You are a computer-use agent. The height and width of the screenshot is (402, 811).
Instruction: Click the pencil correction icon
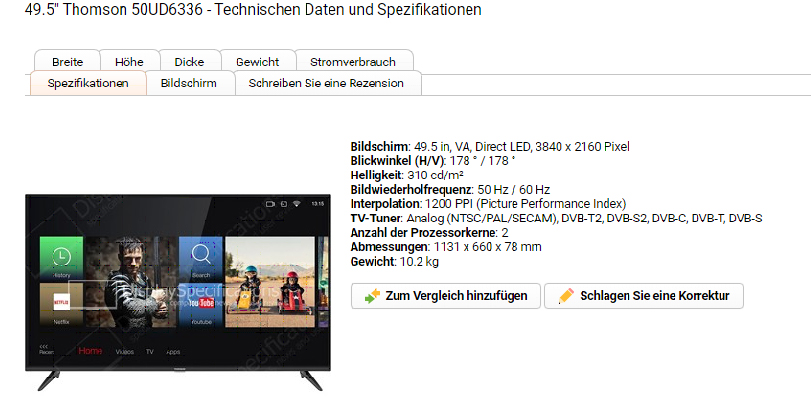point(566,296)
